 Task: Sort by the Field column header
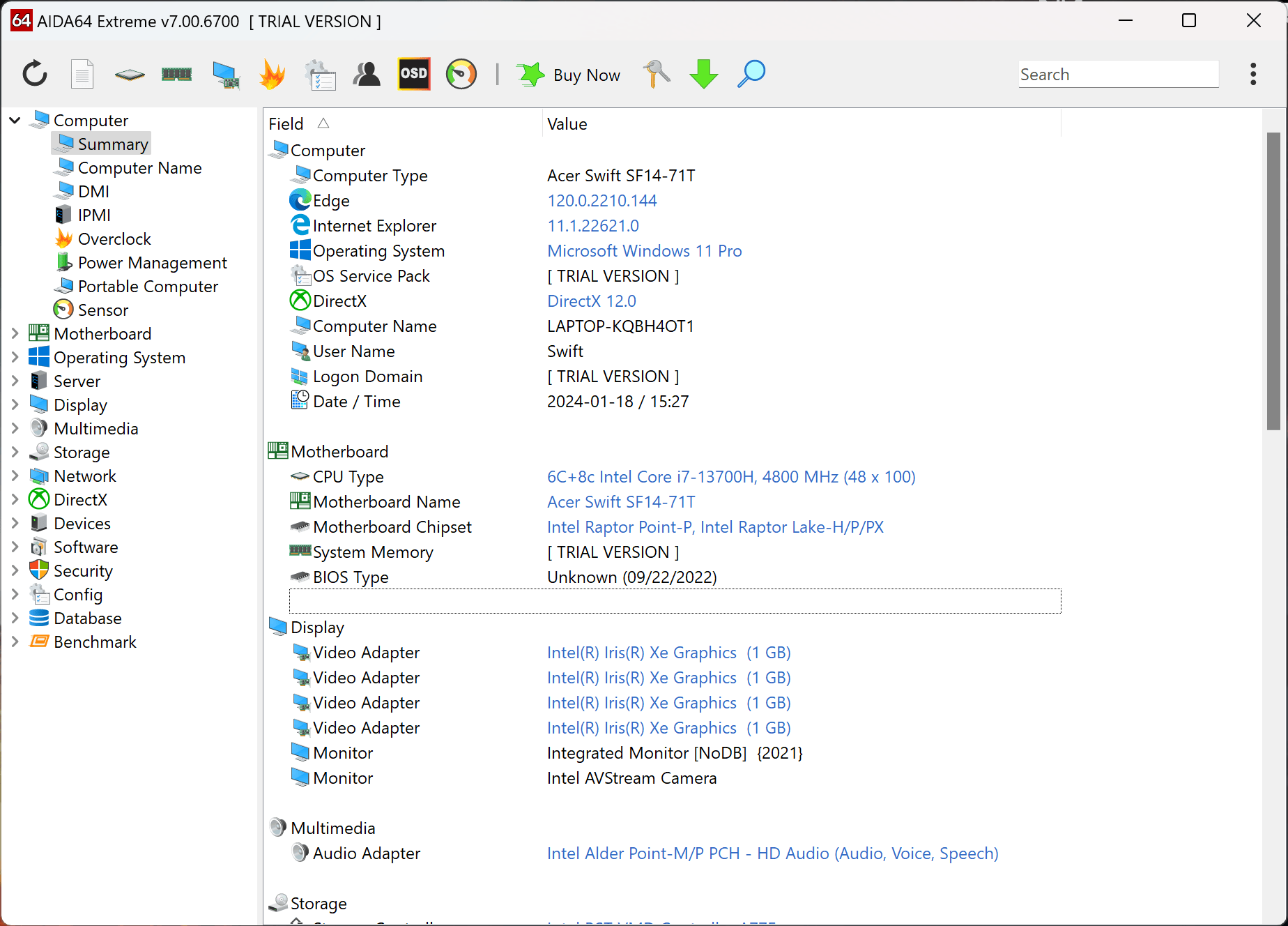pyautogui.click(x=403, y=123)
